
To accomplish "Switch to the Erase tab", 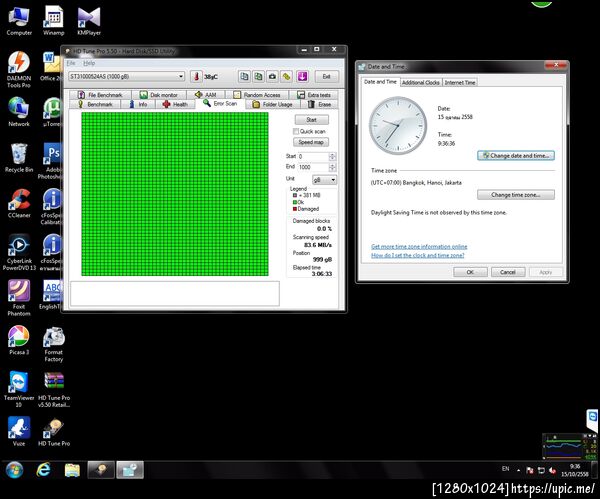I will point(319,104).
